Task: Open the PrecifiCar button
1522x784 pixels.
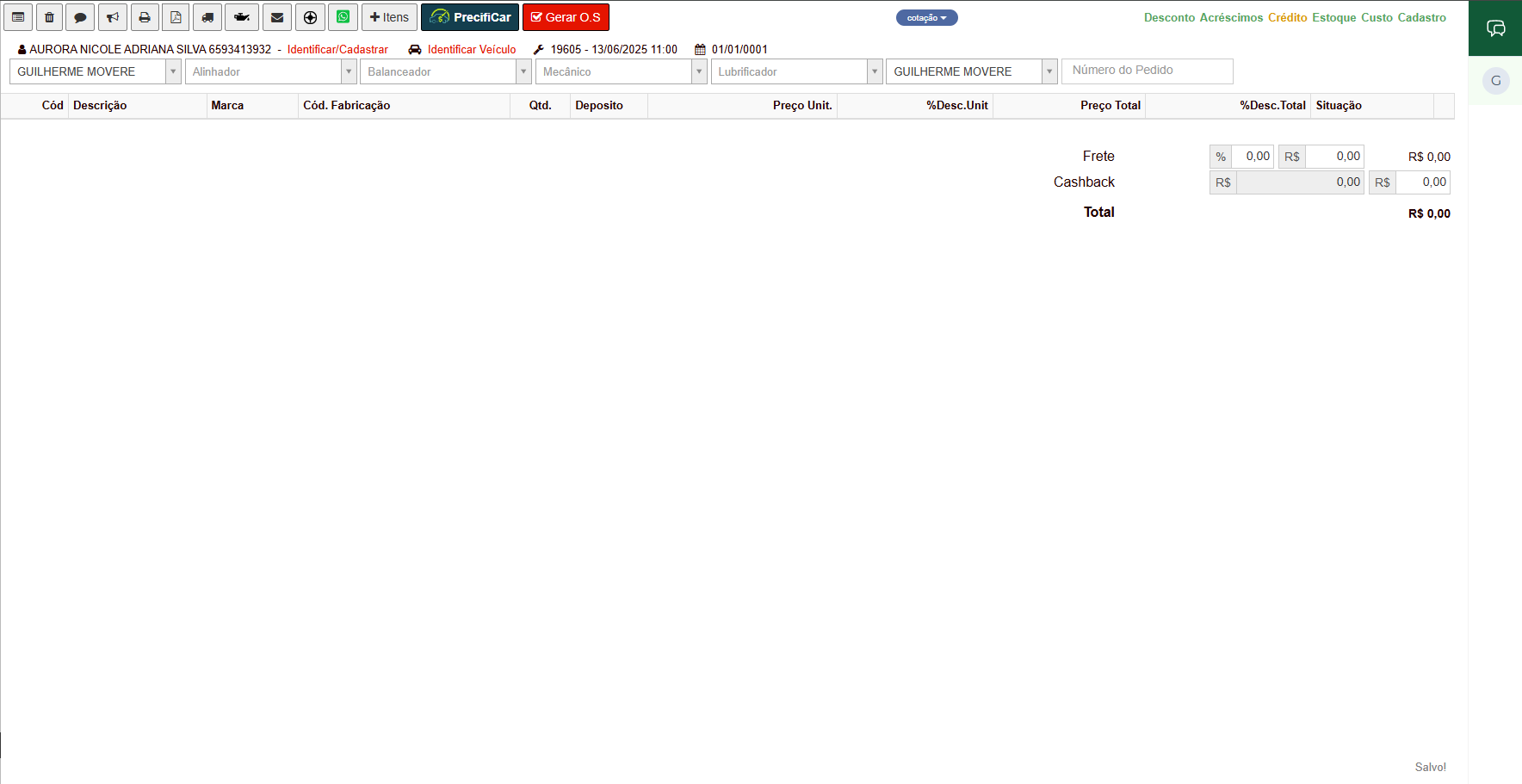Action: [470, 17]
